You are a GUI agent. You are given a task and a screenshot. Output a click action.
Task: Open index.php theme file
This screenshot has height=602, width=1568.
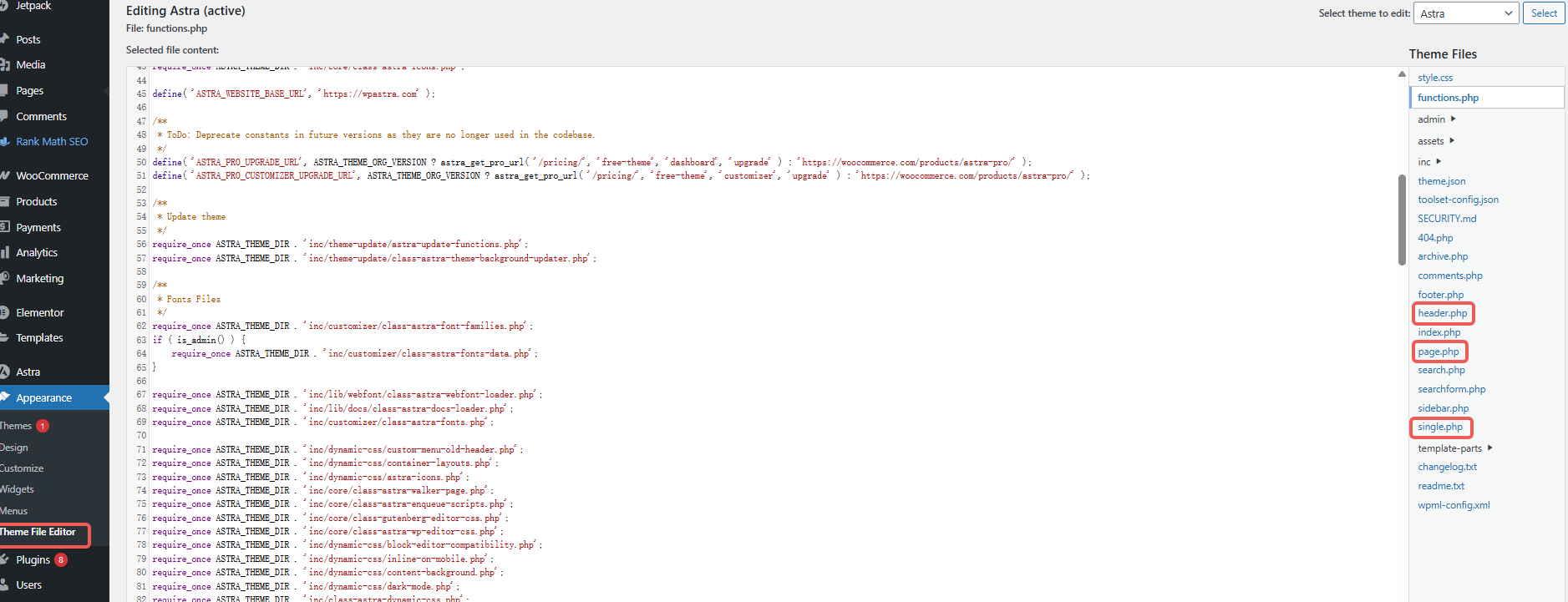coord(1439,332)
